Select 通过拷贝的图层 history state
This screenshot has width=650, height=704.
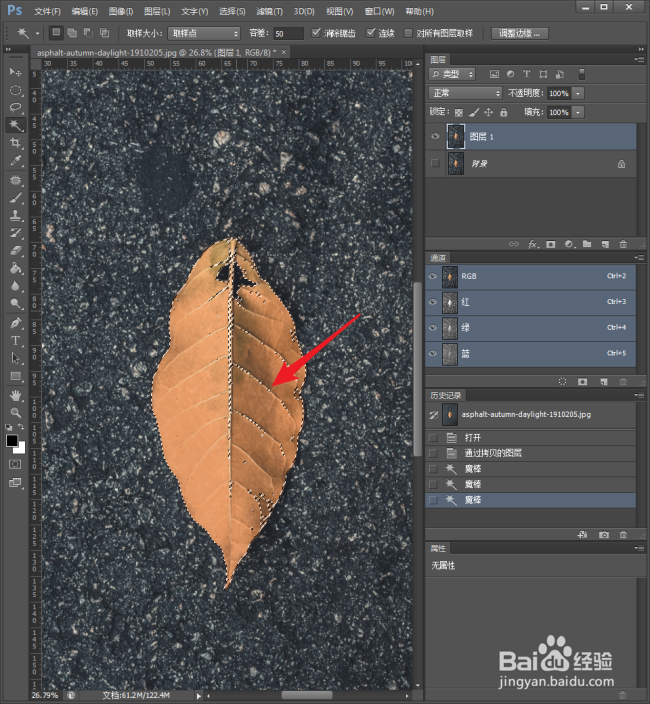(531, 453)
